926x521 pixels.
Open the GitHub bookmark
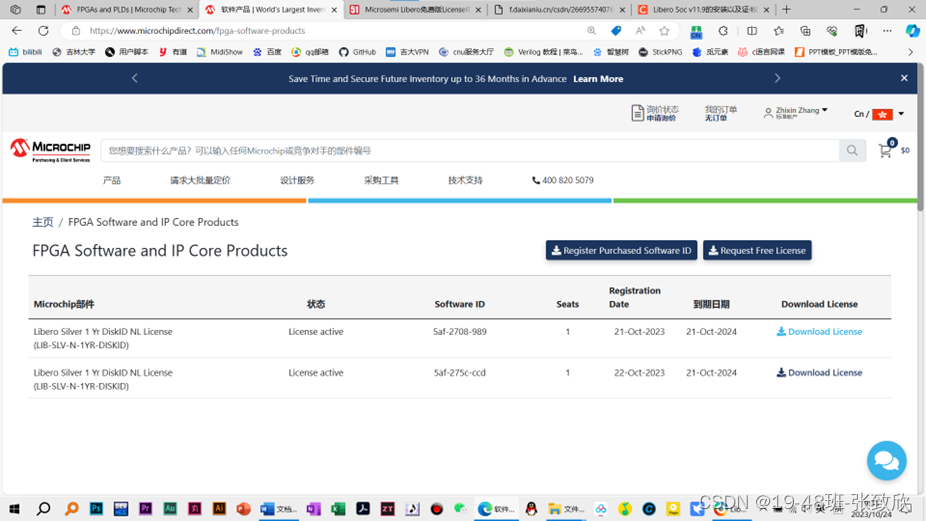[357, 52]
